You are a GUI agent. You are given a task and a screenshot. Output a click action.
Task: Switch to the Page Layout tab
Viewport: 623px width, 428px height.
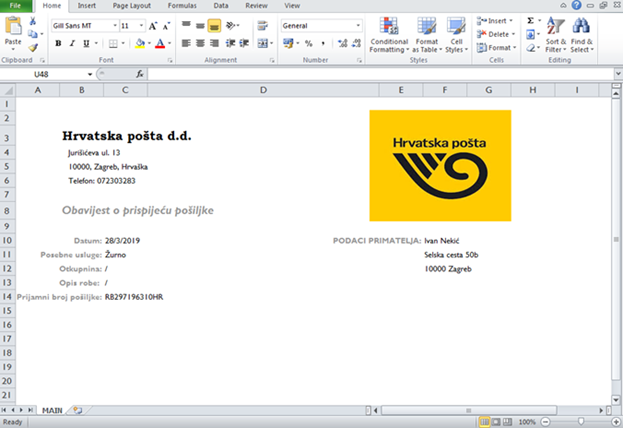pos(132,6)
